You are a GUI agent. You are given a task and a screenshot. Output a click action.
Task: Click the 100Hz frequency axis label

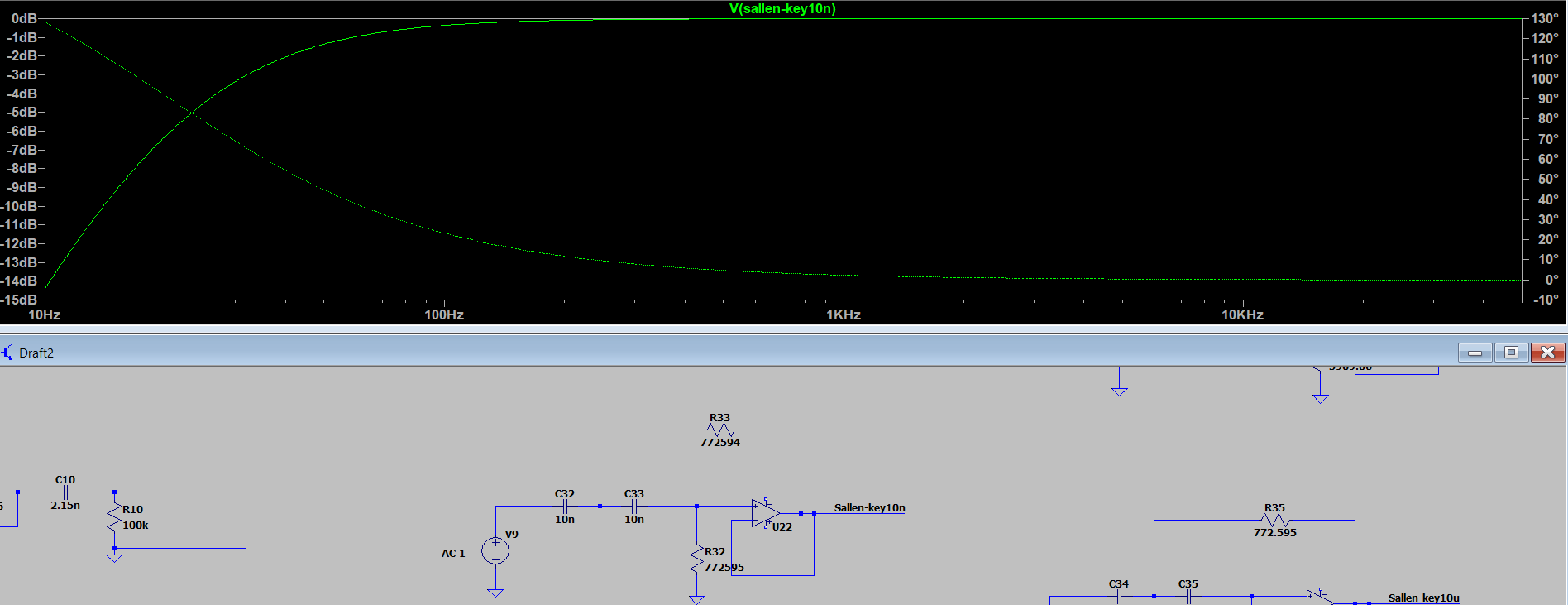coord(444,315)
